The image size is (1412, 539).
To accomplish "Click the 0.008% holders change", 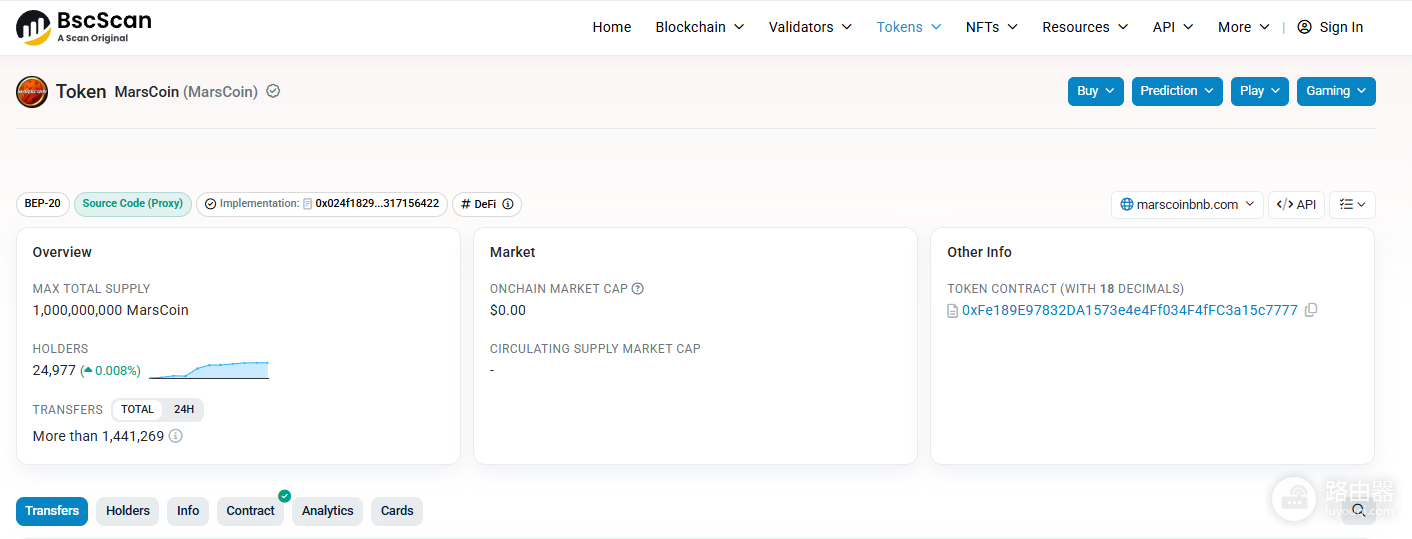I will (111, 370).
